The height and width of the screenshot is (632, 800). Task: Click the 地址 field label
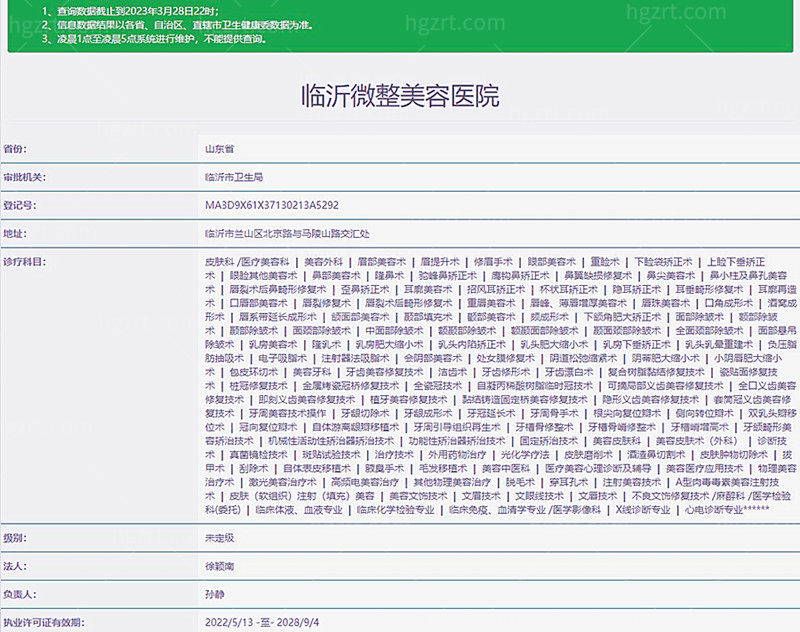pos(15,234)
